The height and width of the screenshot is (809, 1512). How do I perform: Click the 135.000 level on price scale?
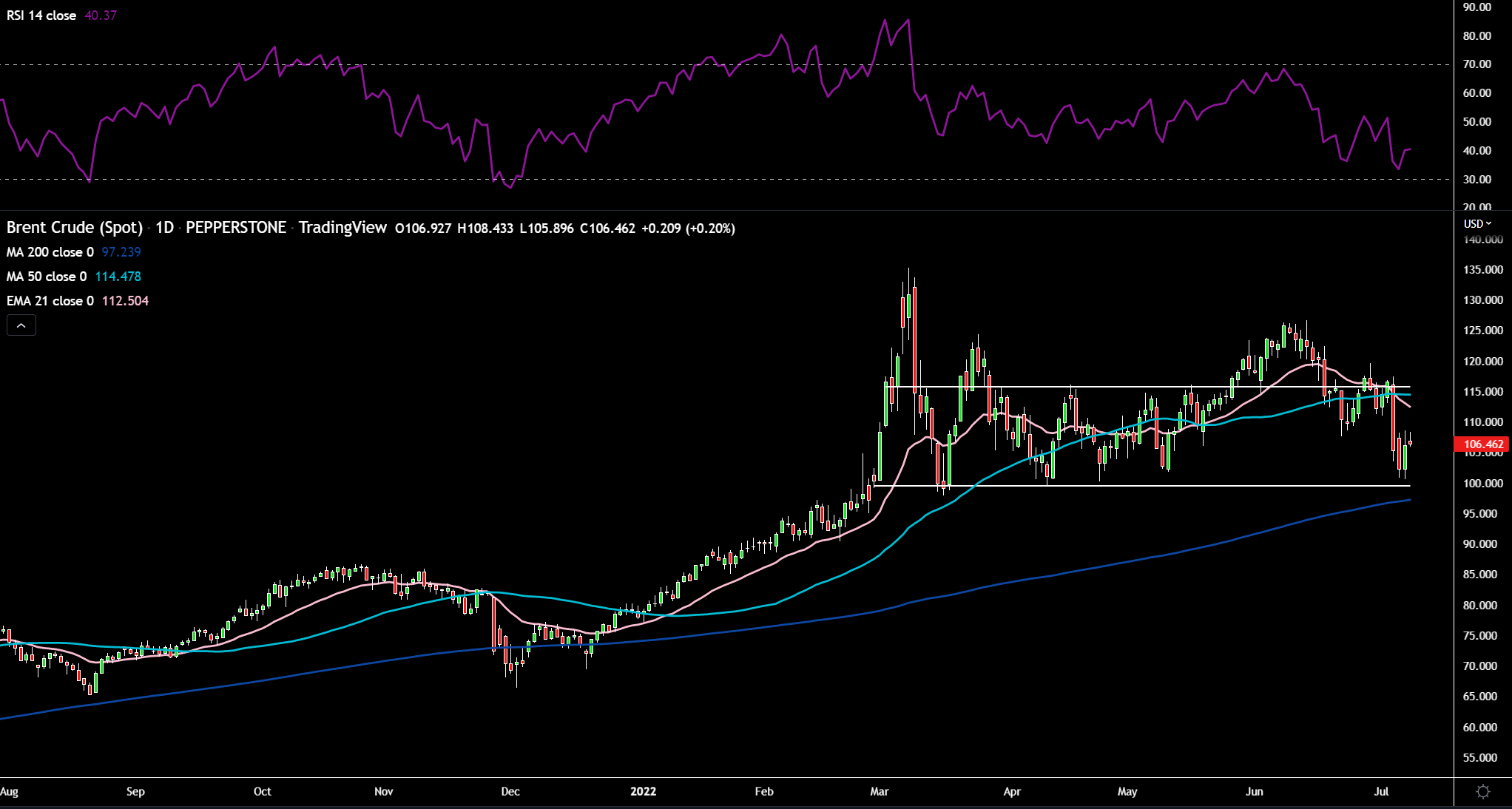1482,270
